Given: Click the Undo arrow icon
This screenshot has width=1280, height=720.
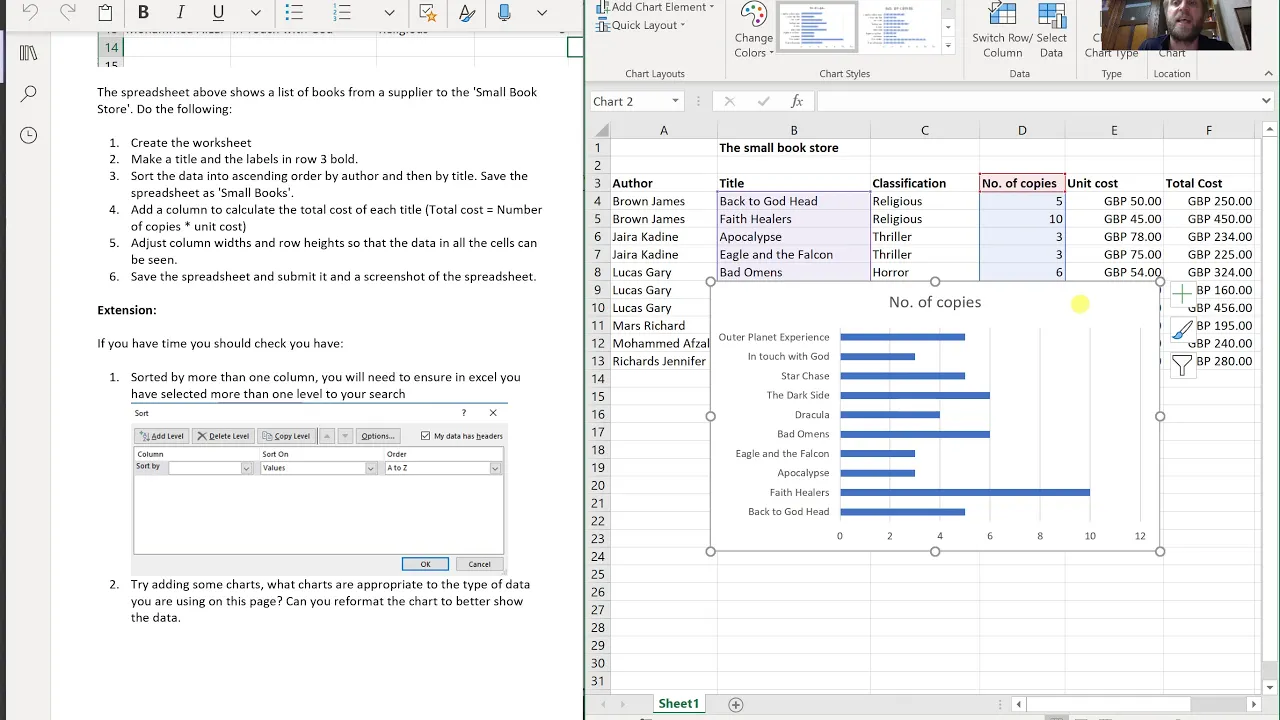Looking at the screenshot, I should click(x=30, y=12).
